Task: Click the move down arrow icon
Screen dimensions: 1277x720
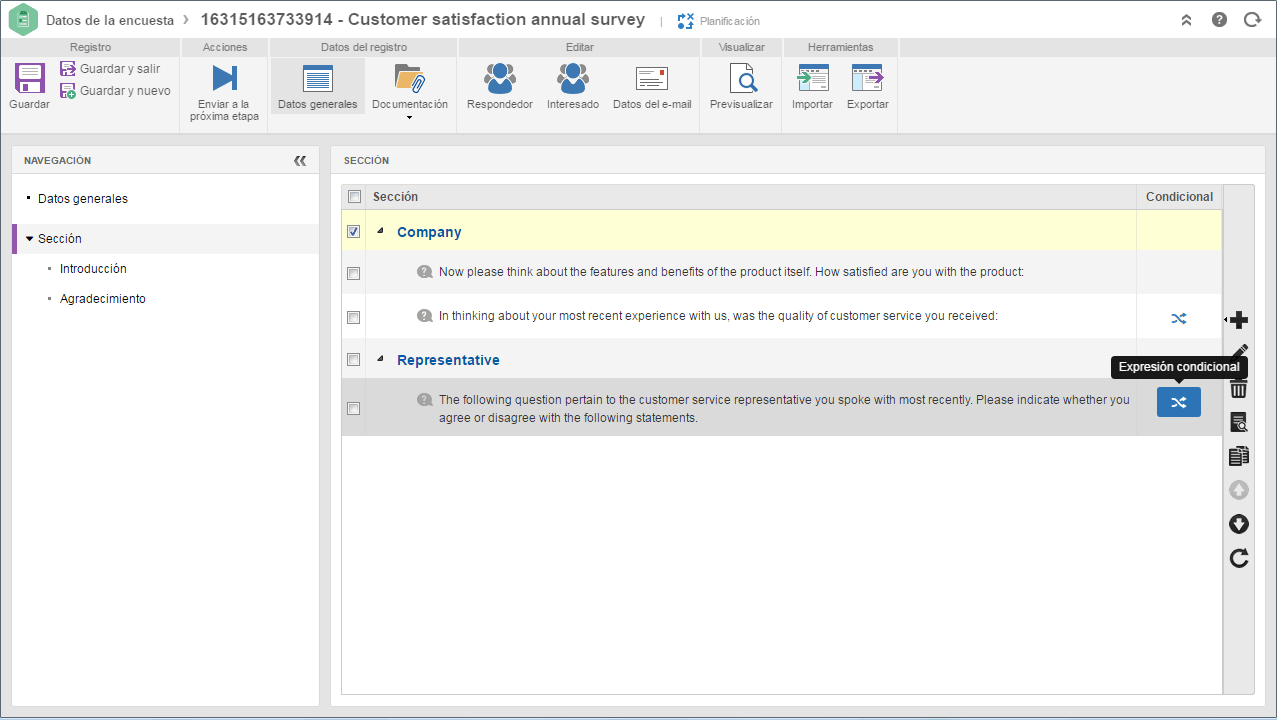Action: pos(1239,524)
